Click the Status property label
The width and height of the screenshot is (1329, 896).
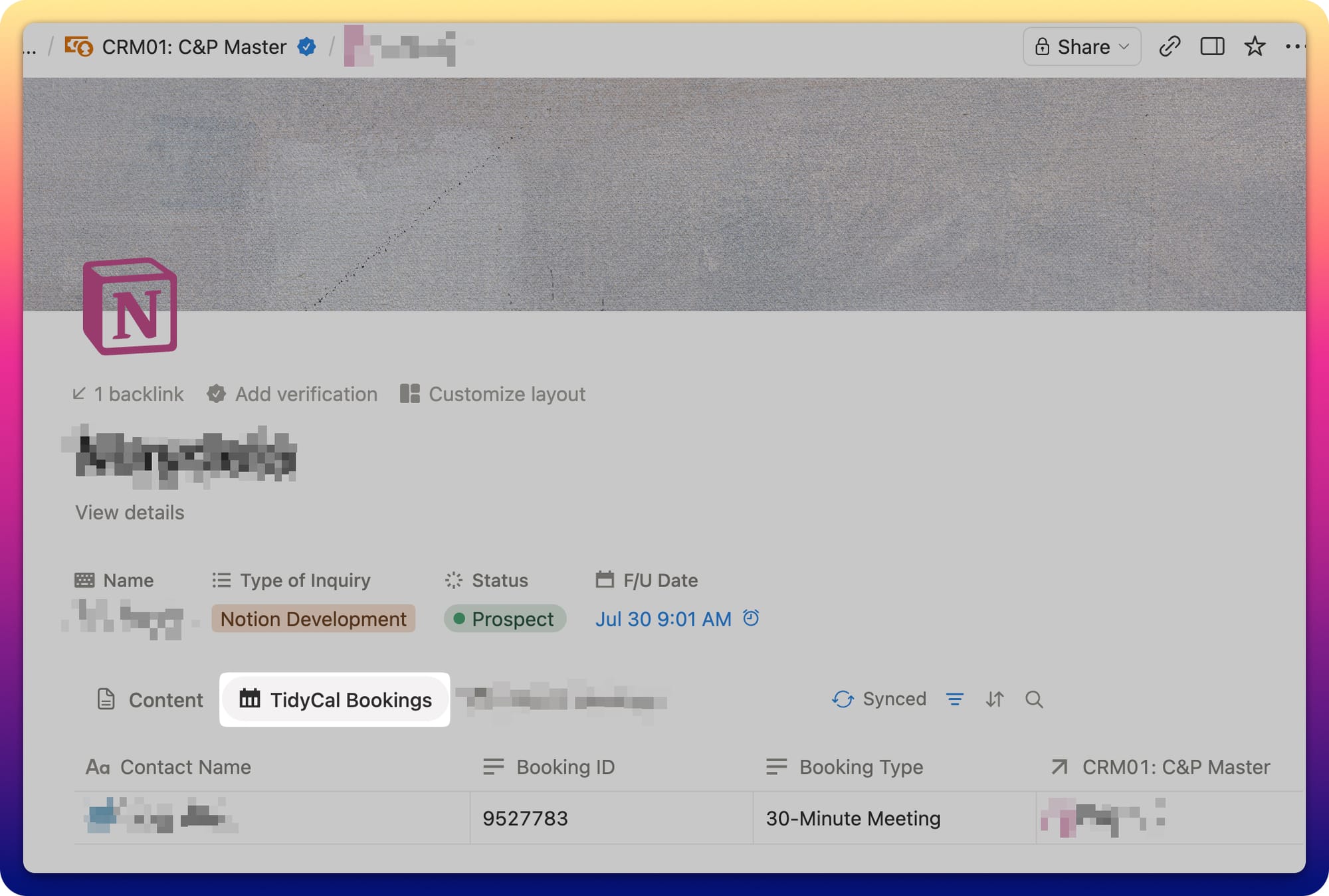(x=486, y=580)
